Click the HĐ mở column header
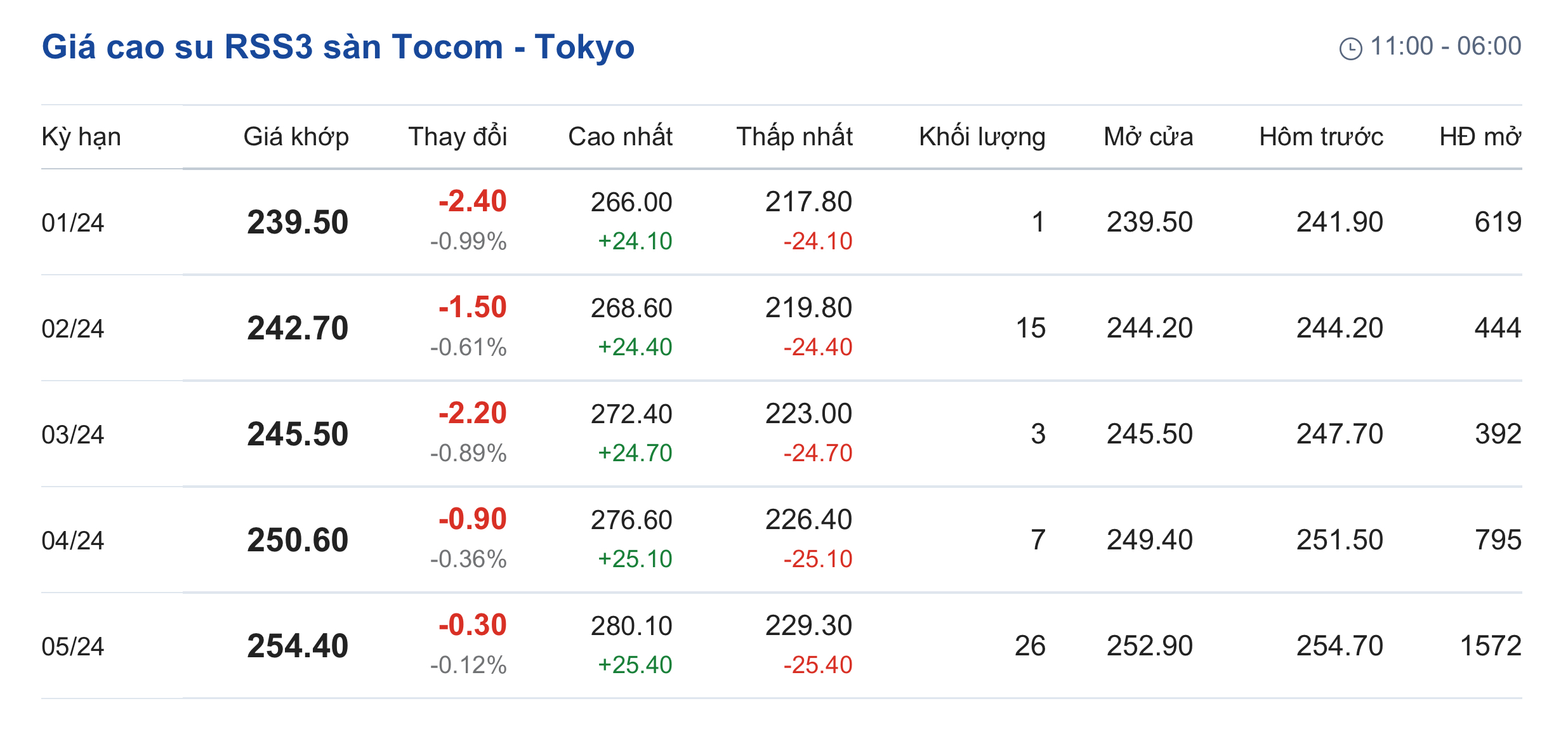The width and height of the screenshot is (1568, 741). [x=1480, y=137]
